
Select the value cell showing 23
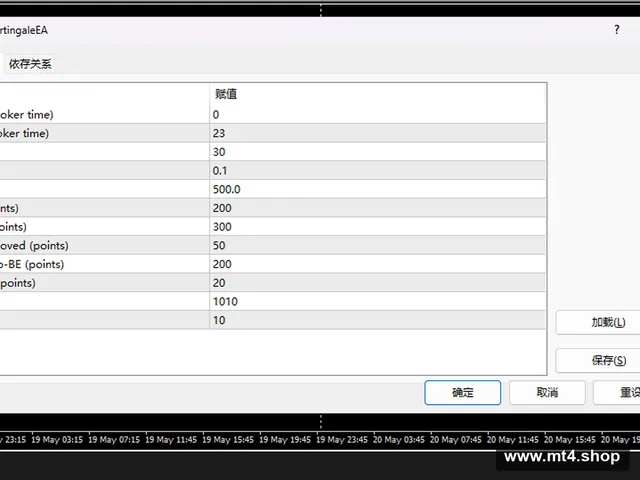378,133
